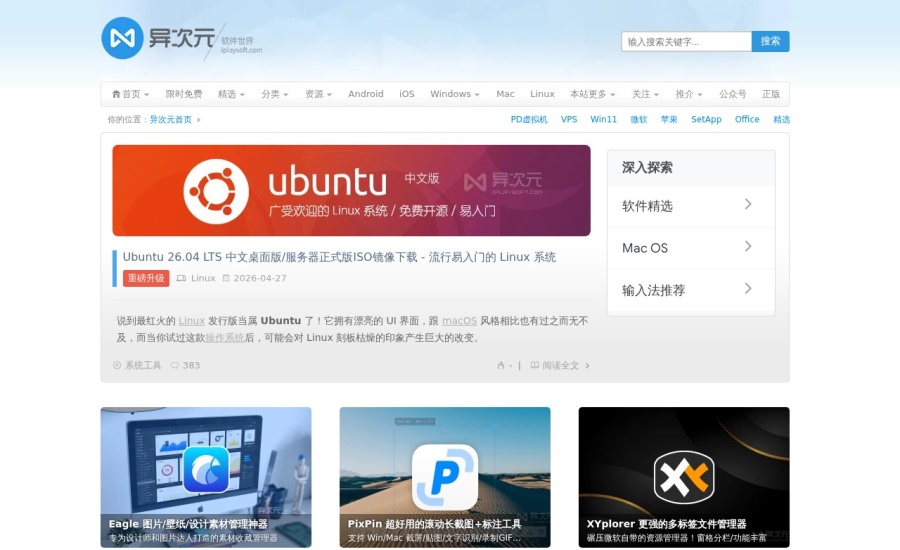
Task: Click the 383 comments count
Action: coord(191,365)
